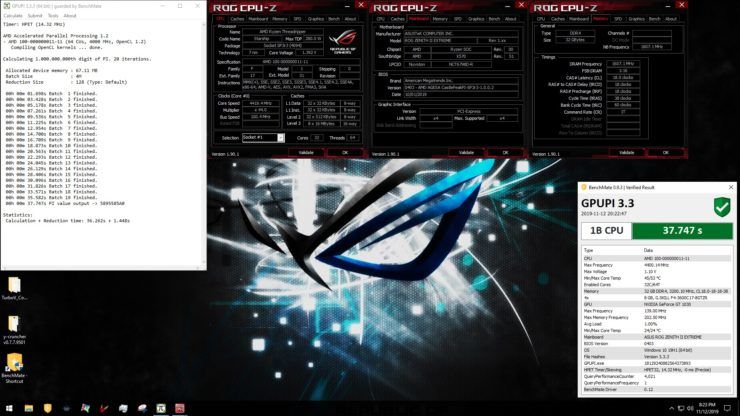Click the 1B CPU label in BenchMate
Screen dimensions: 740x416
click(x=606, y=230)
